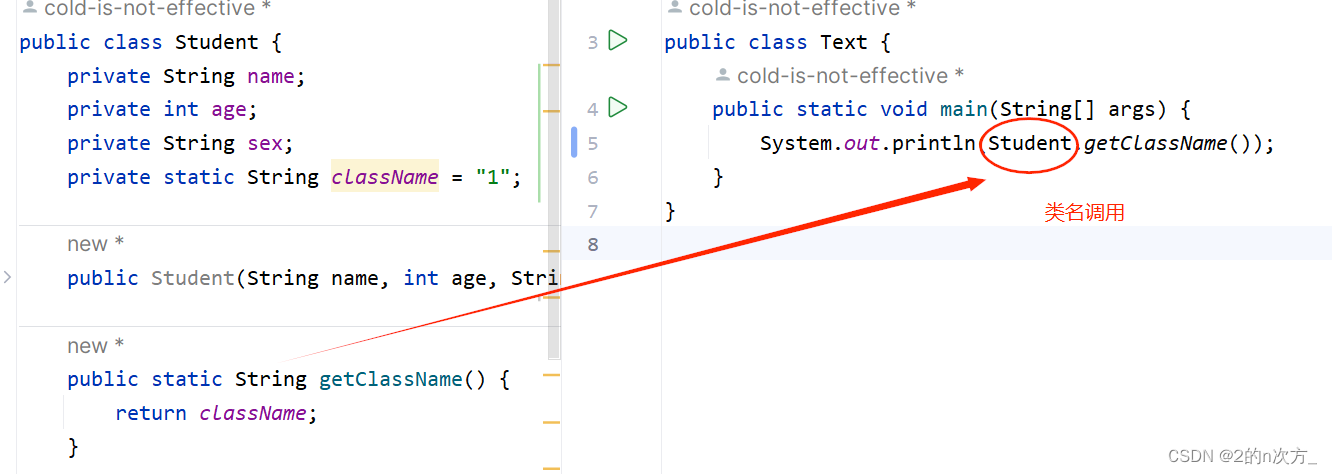Open author hint above class Text
This screenshot has width=1332, height=474.
tap(790, 9)
